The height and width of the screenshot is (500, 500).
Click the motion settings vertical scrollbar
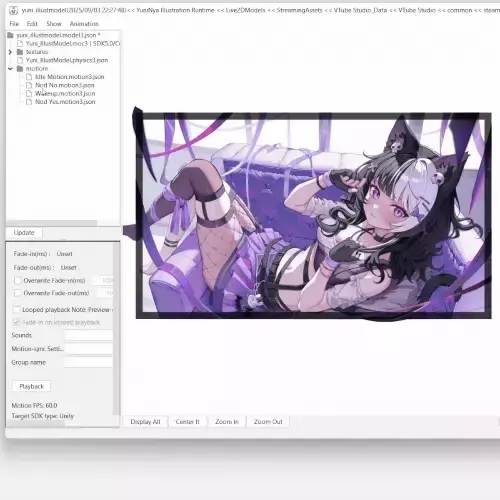point(116,329)
